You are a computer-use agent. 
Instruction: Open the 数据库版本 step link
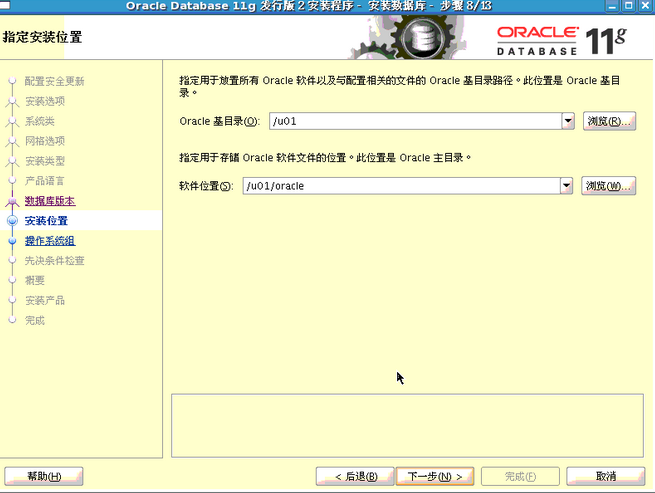click(x=50, y=201)
